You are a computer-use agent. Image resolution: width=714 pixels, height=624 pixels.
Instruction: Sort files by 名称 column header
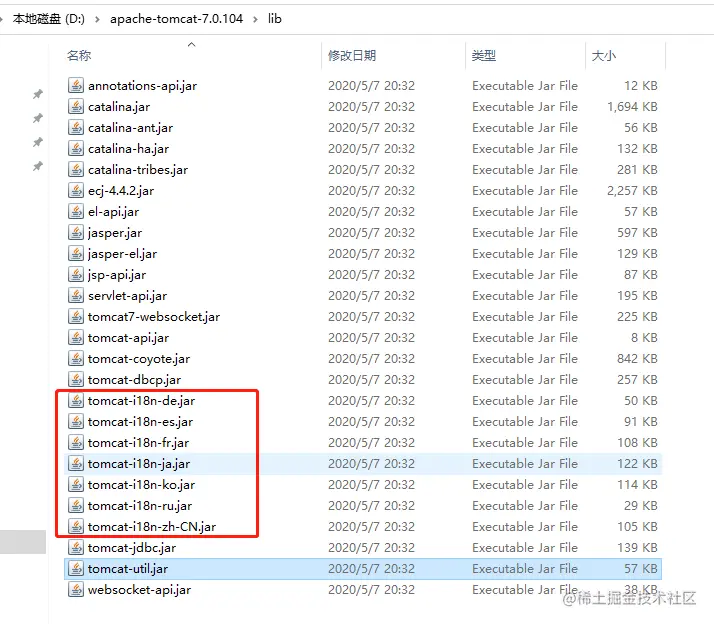[79, 56]
